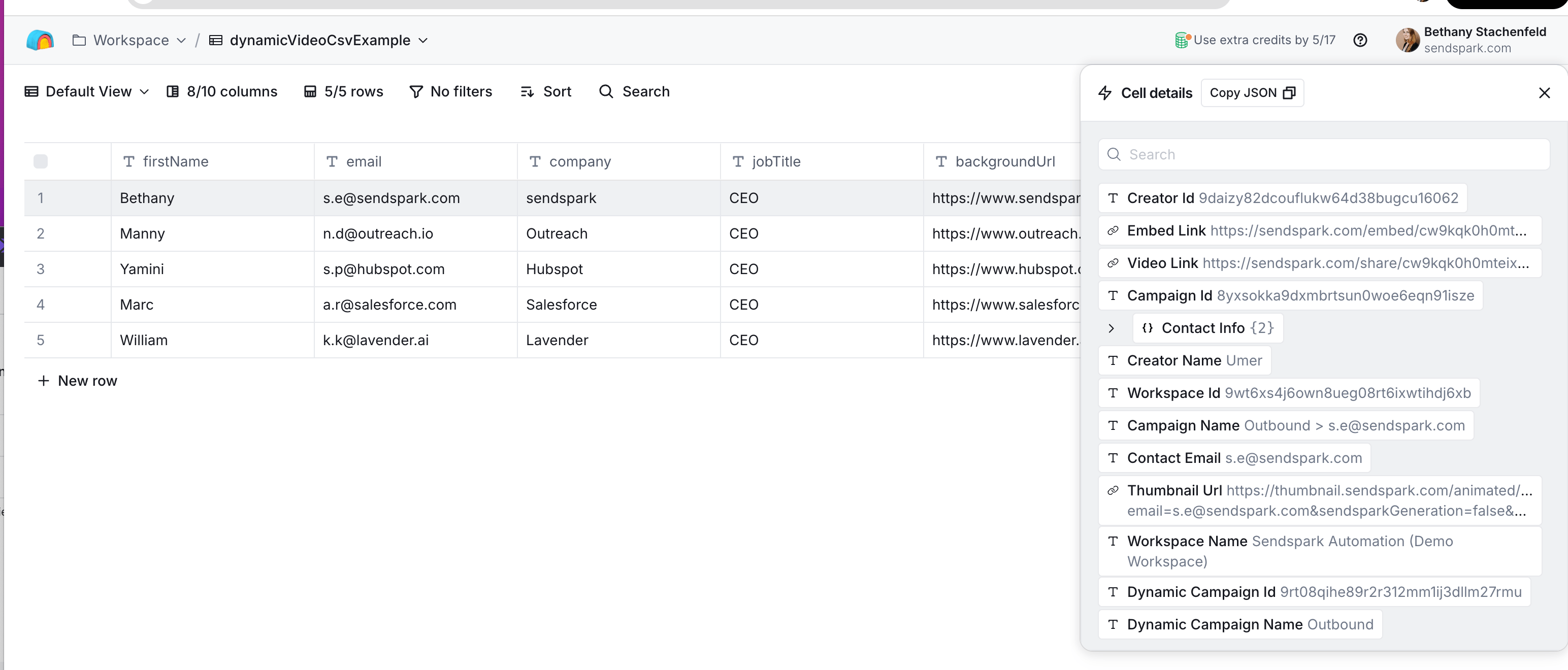Open the Video Link URL in Cell details

click(x=1365, y=263)
